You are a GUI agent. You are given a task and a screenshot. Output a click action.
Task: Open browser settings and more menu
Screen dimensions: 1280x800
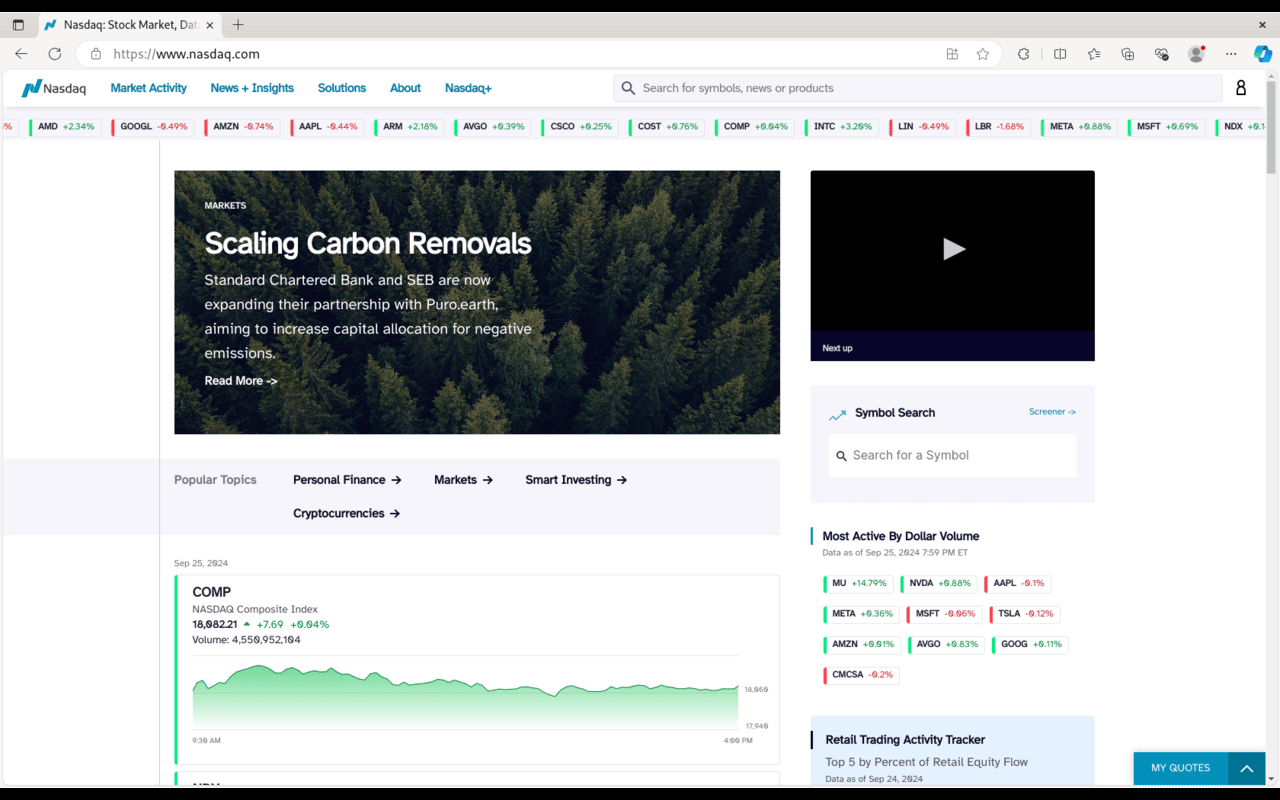(1231, 54)
